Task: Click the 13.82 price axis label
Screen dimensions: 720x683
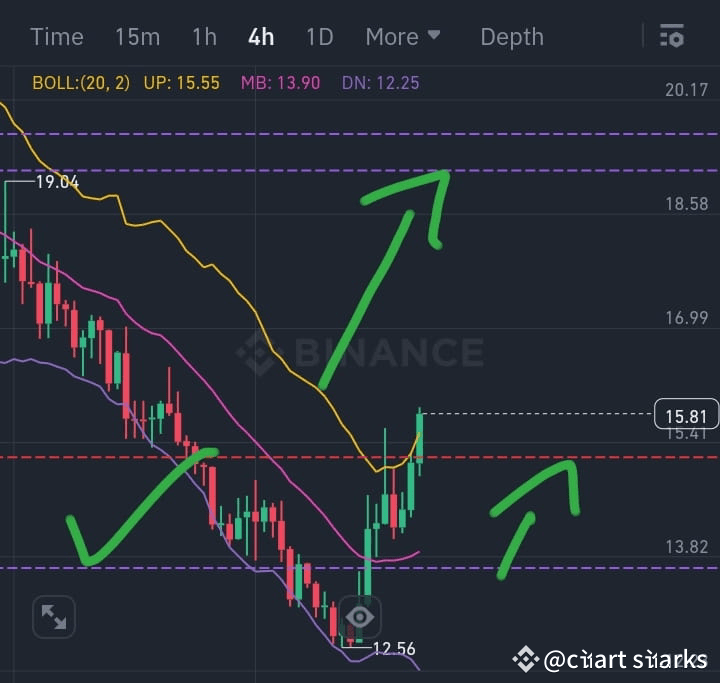Action: point(686,547)
